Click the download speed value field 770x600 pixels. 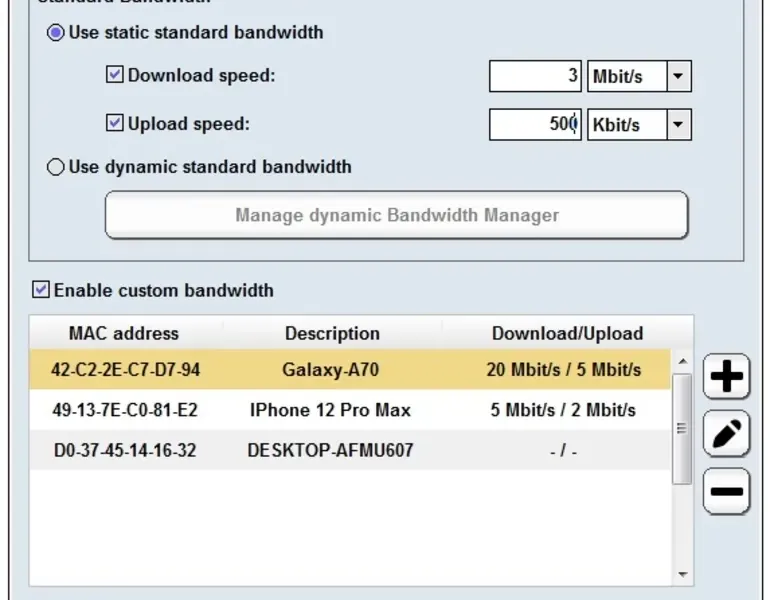coord(535,76)
